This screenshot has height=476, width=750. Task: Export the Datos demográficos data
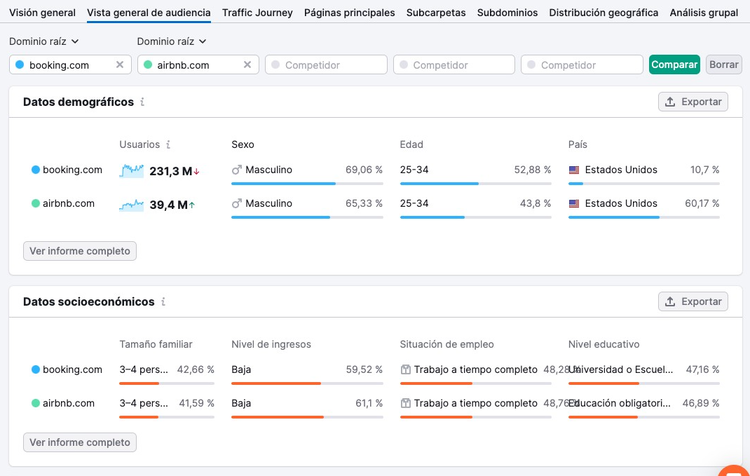click(x=693, y=102)
